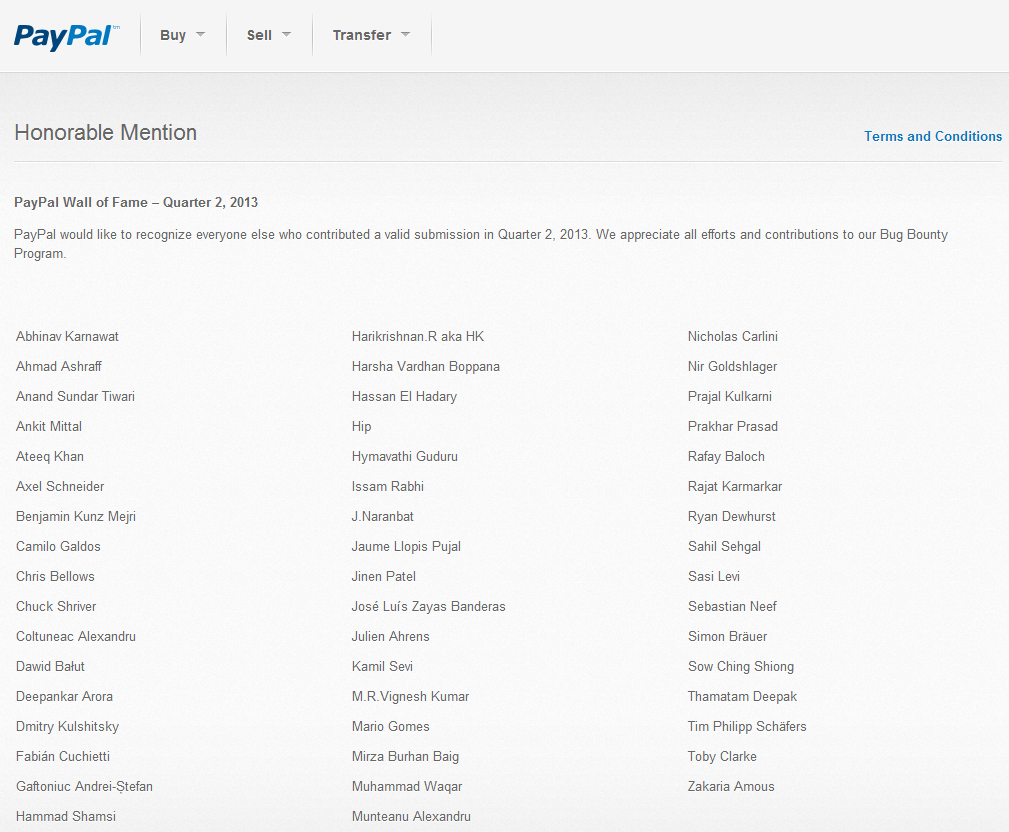1009x832 pixels.
Task: Select the name Camilo Galdos
Action: [x=58, y=546]
